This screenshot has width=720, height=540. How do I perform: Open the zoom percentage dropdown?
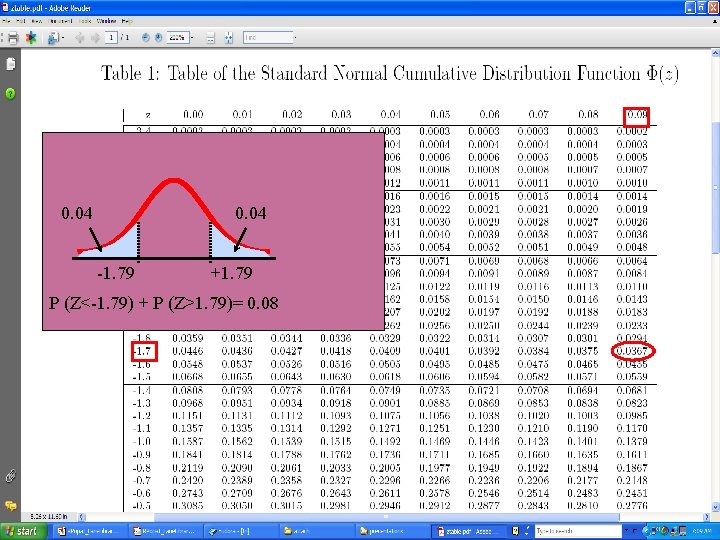coord(192,38)
